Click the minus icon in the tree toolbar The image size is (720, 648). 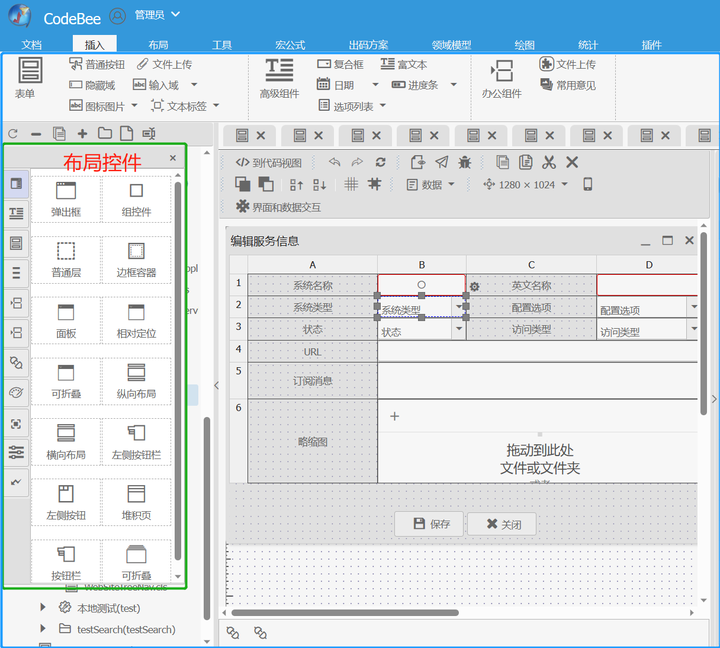pyautogui.click(x=36, y=134)
